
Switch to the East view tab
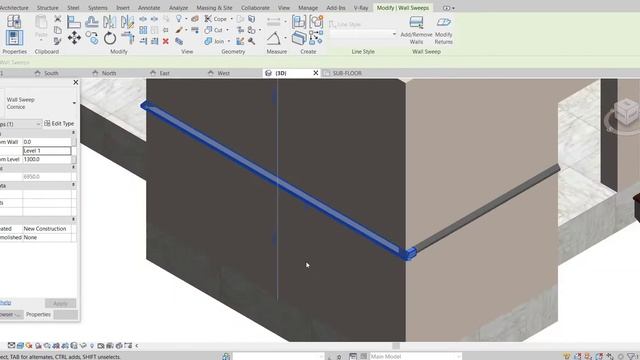(x=164, y=73)
